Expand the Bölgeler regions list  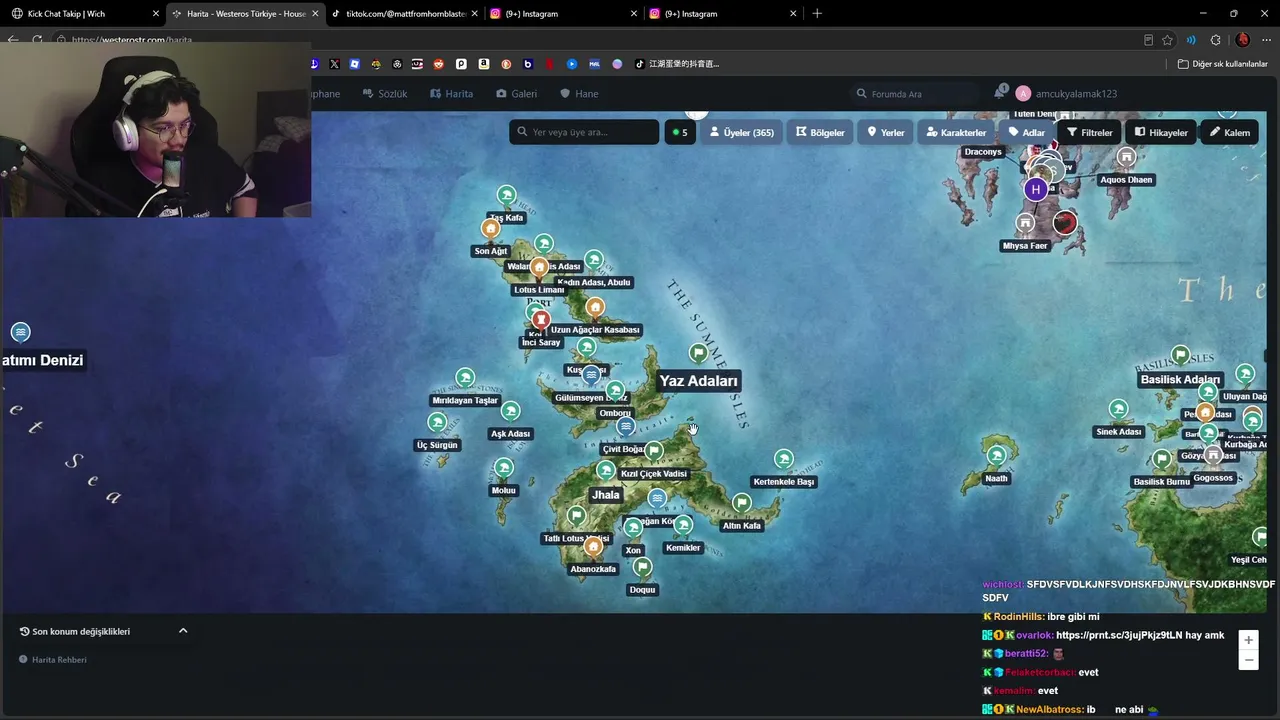(820, 132)
